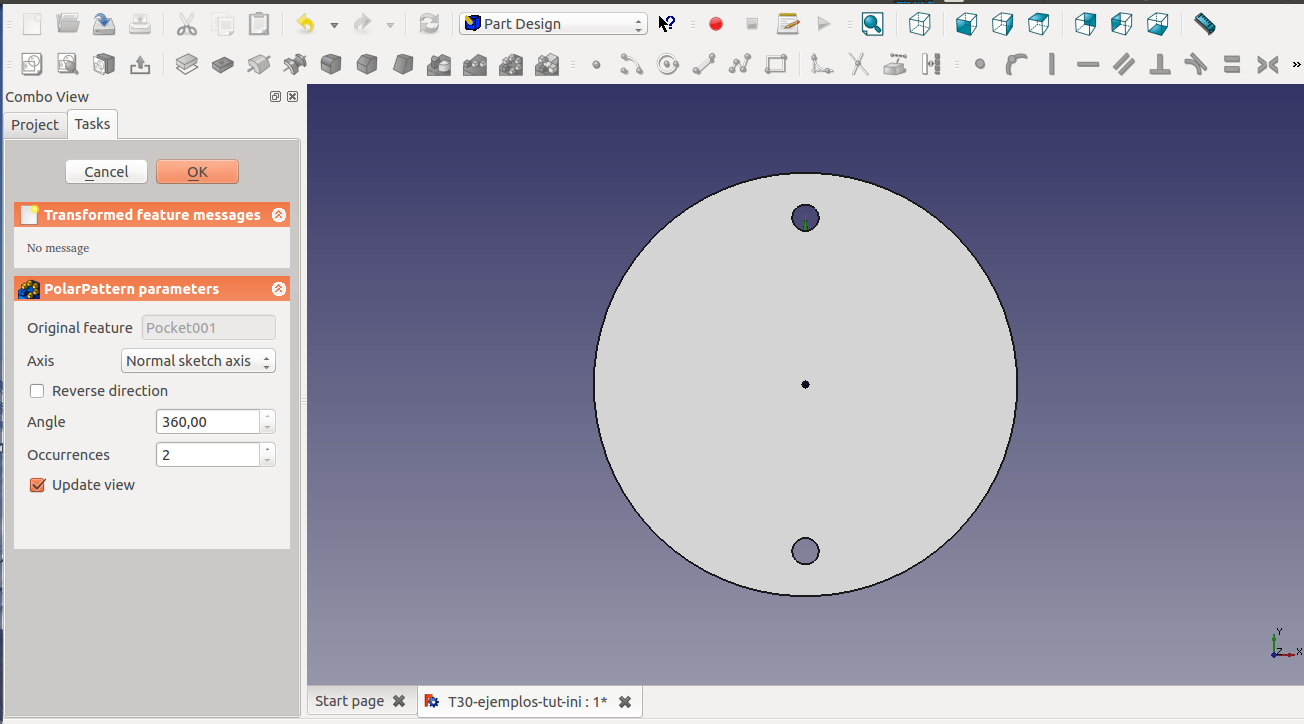Click the Undo arrow icon
1304x724 pixels.
pos(306,24)
